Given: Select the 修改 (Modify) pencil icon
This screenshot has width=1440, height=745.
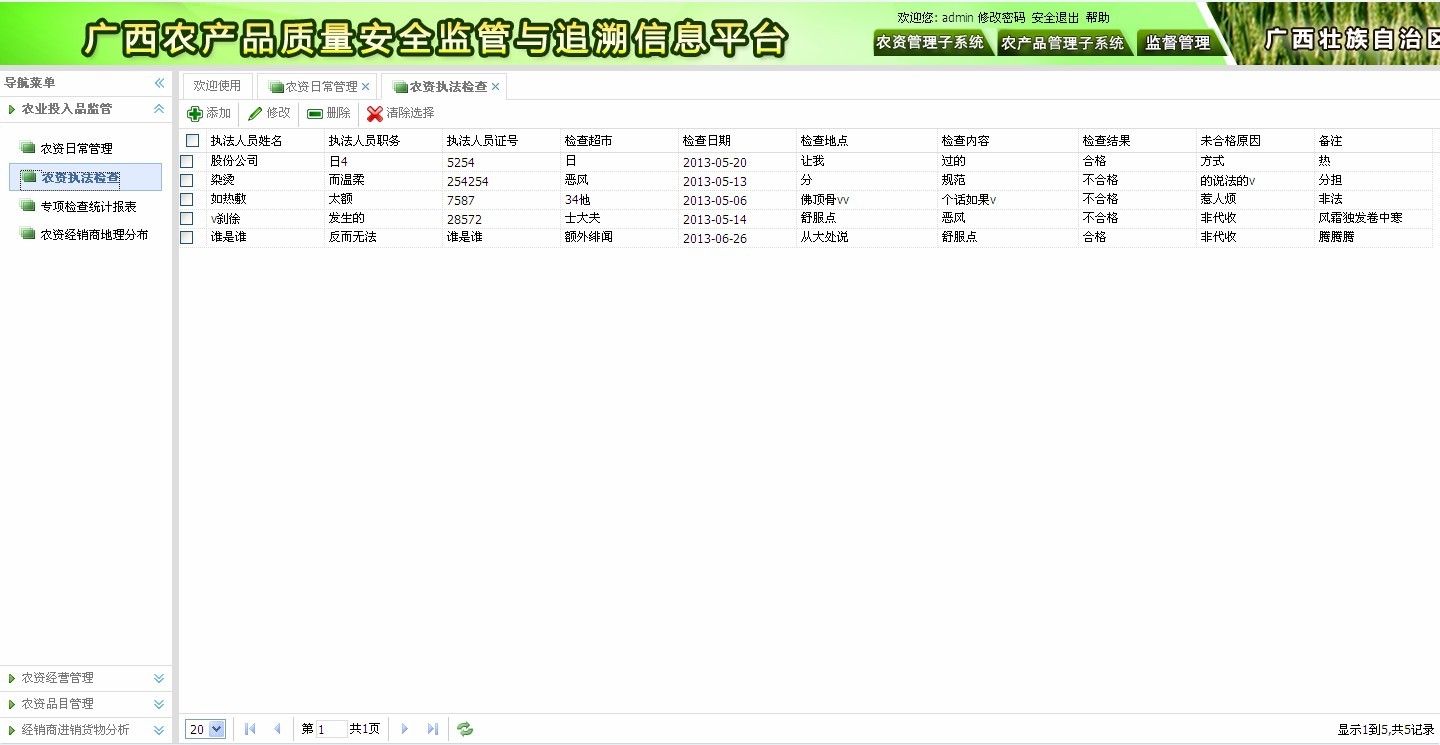Looking at the screenshot, I should coord(258,113).
